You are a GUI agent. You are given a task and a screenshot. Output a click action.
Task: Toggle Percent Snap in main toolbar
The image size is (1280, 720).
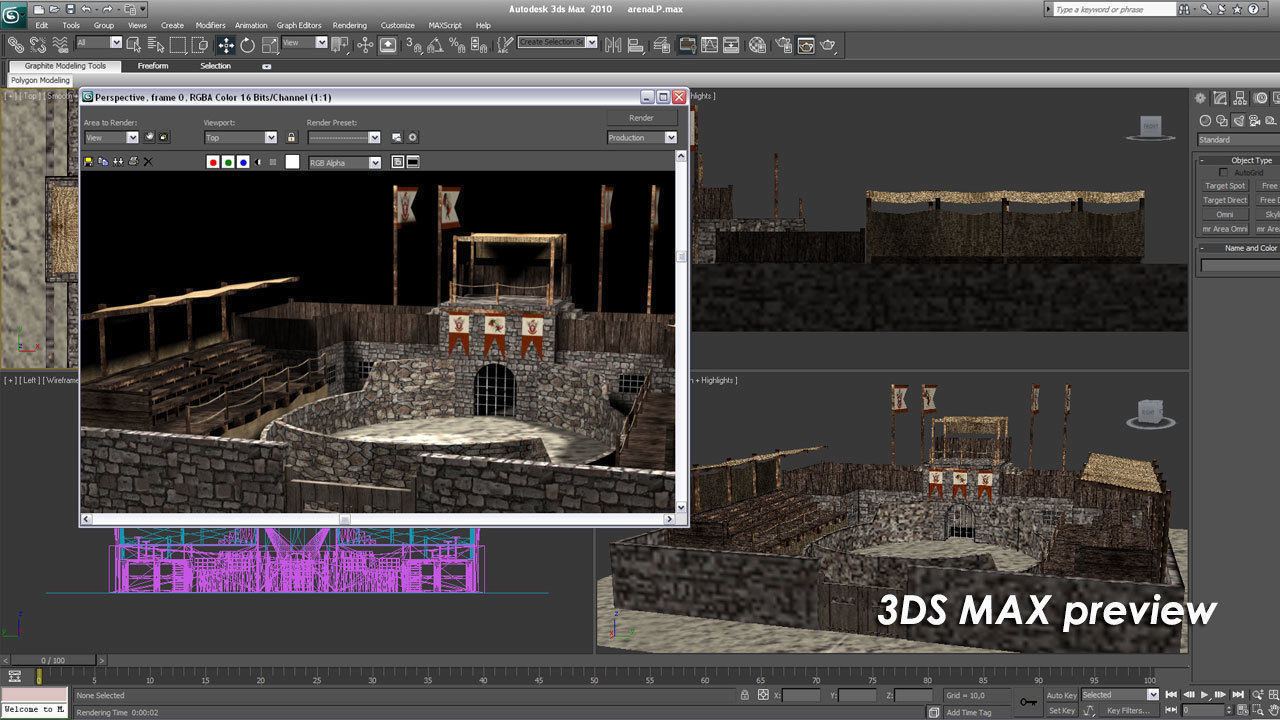[457, 44]
